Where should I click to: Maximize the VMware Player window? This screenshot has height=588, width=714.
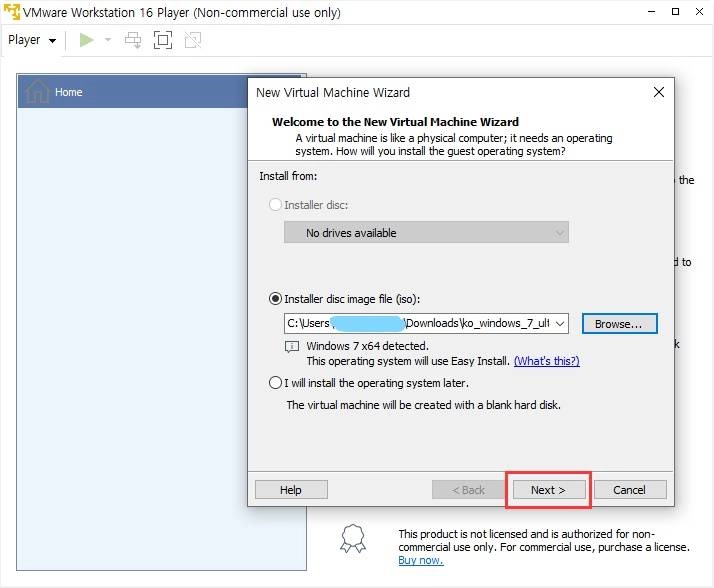point(676,12)
